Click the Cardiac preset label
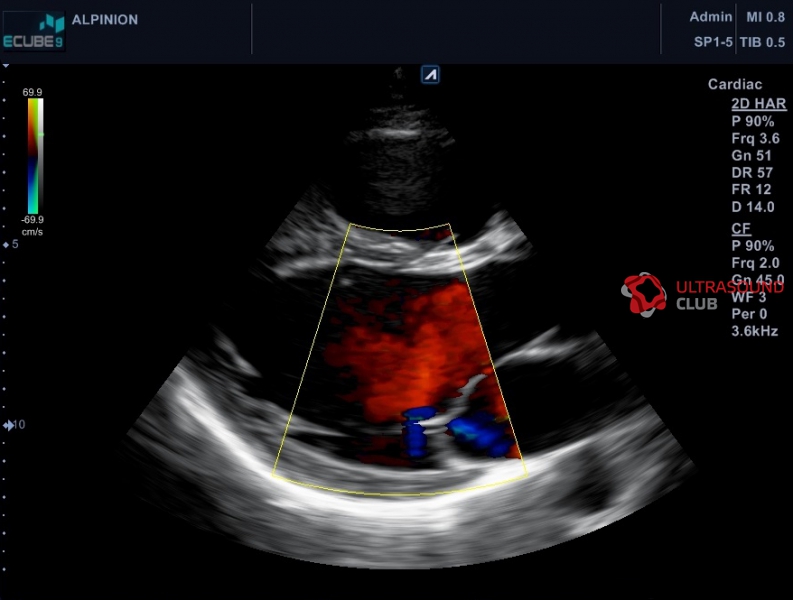Image resolution: width=793 pixels, height=600 pixels. tap(735, 84)
